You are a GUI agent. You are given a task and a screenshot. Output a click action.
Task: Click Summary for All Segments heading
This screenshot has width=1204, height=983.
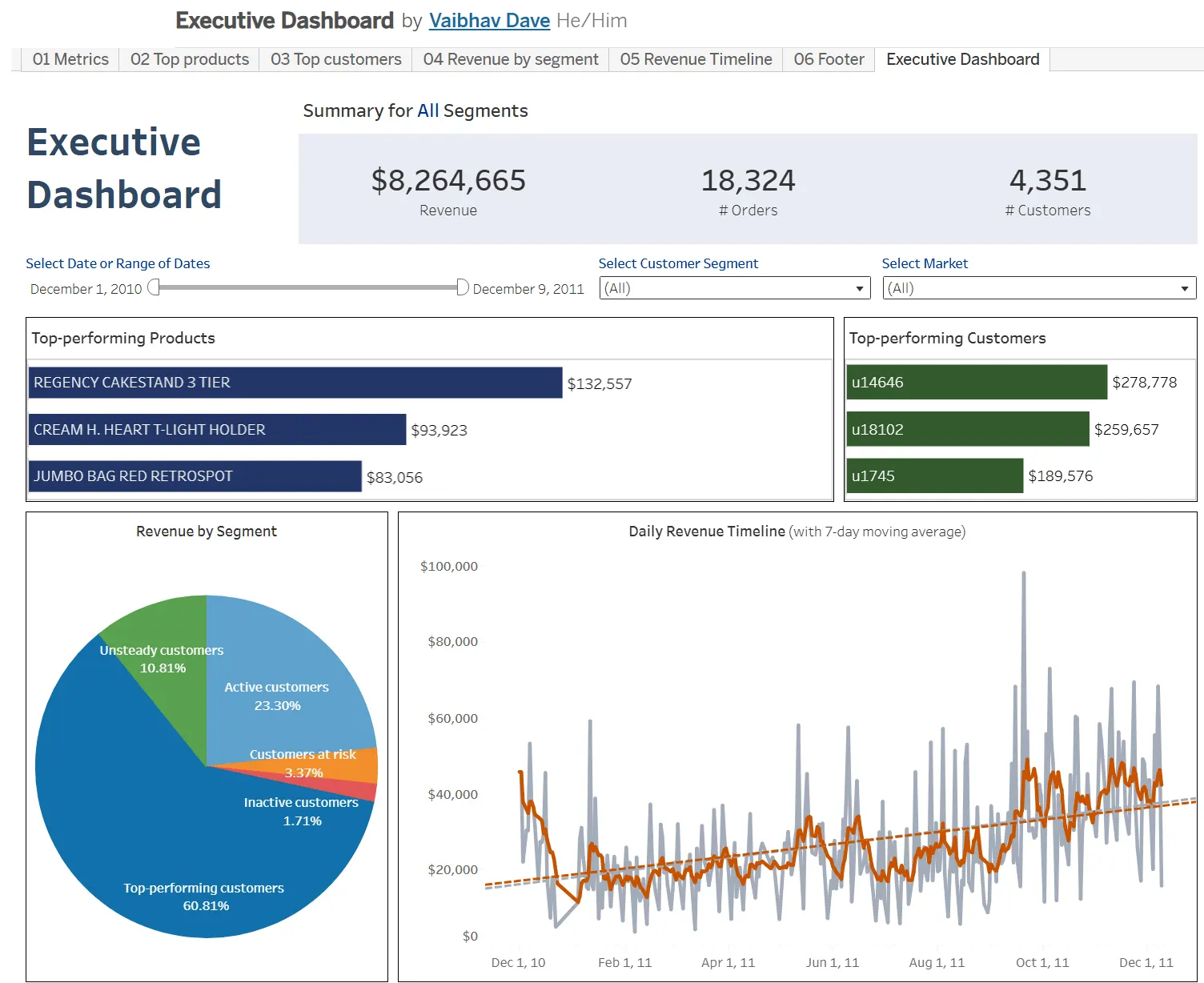(415, 110)
